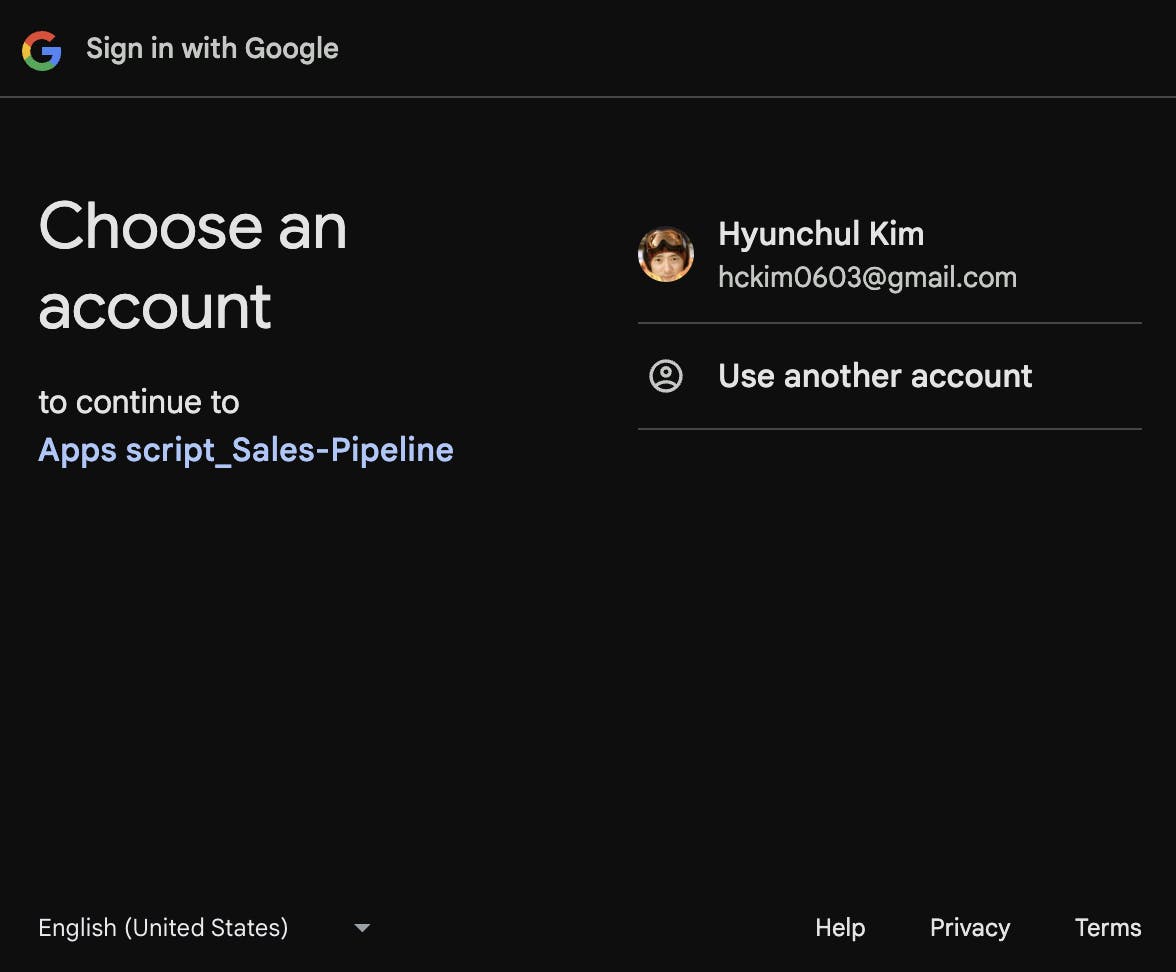
Task: Click the "to continue to" text
Action: pos(139,402)
